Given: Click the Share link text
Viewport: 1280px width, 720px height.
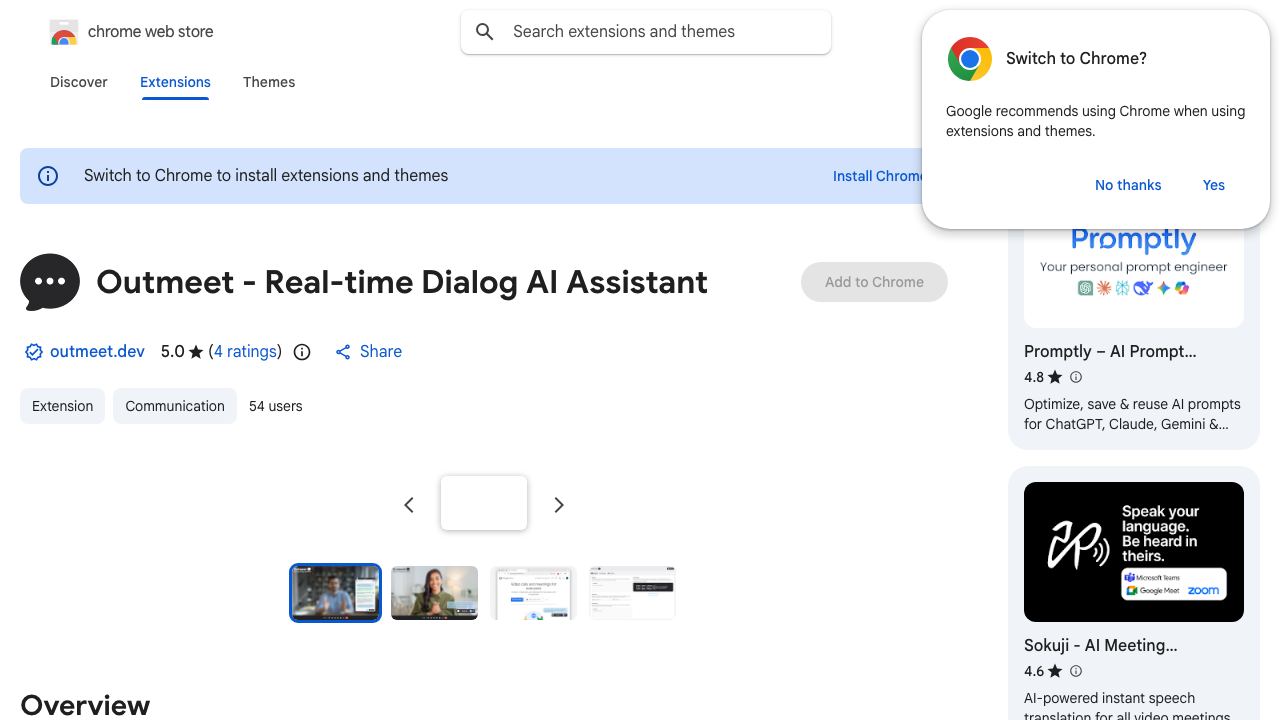Looking at the screenshot, I should 381,352.
